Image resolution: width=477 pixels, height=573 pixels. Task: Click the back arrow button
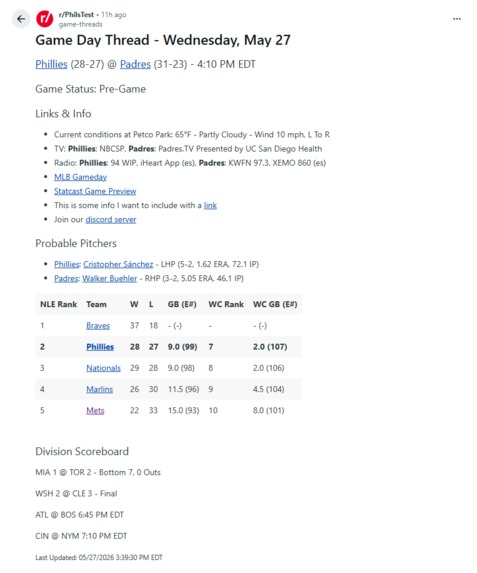pyautogui.click(x=21, y=19)
